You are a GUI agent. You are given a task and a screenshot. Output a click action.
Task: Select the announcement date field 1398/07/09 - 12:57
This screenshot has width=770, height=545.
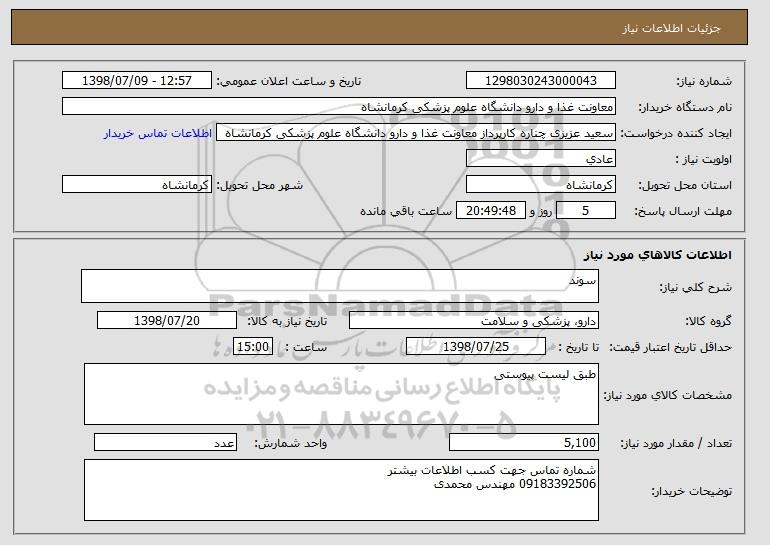pyautogui.click(x=137, y=81)
